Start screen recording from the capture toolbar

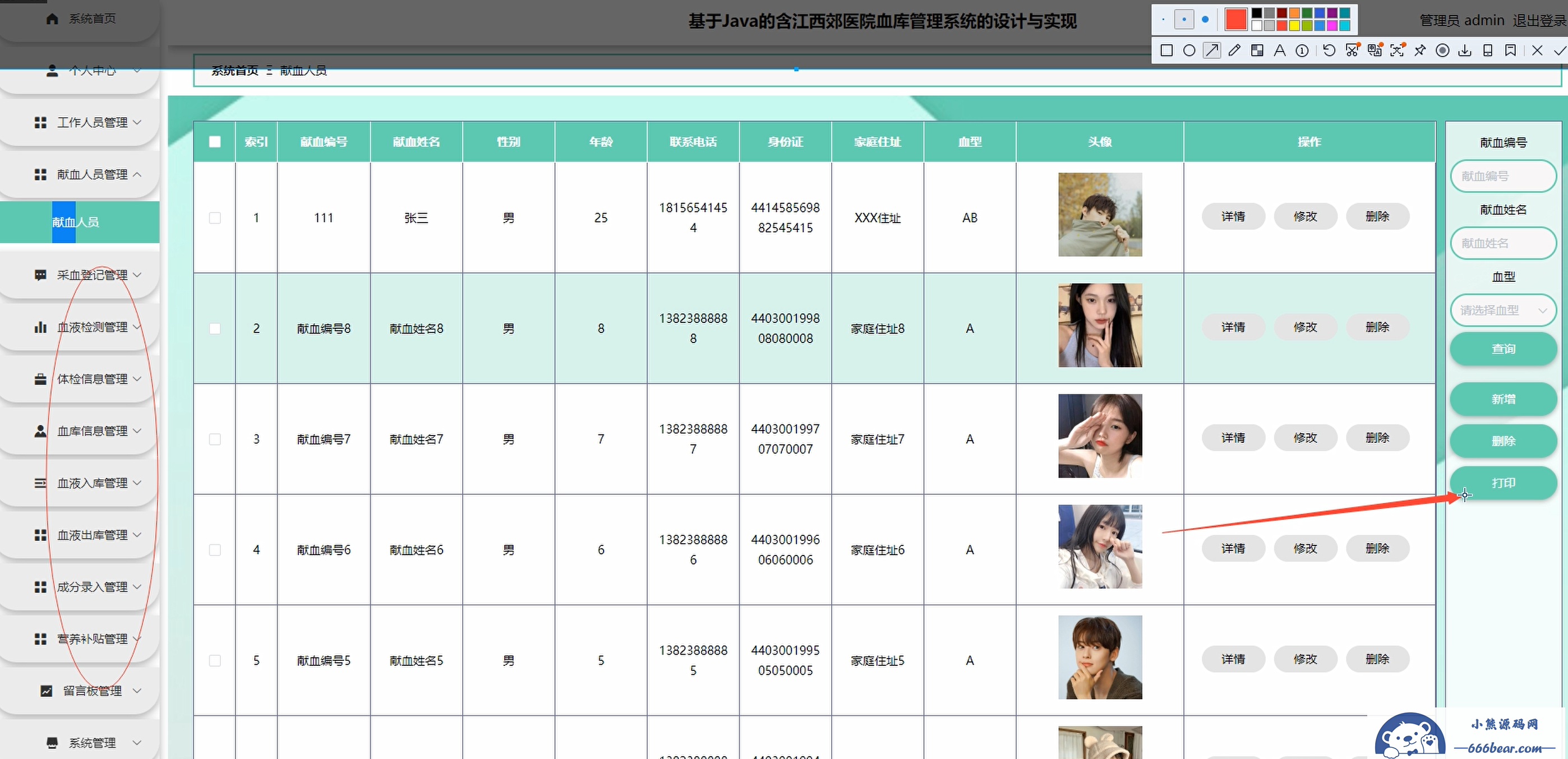(1442, 50)
